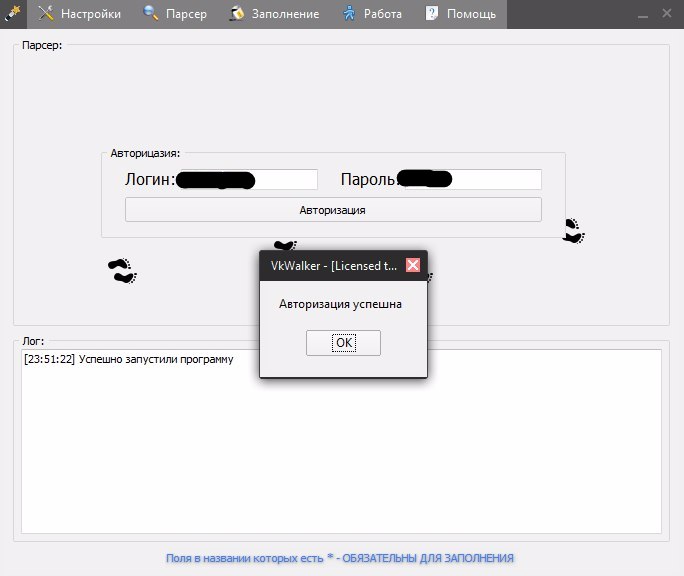Open the Настройки menu with tools icon

[80, 14]
